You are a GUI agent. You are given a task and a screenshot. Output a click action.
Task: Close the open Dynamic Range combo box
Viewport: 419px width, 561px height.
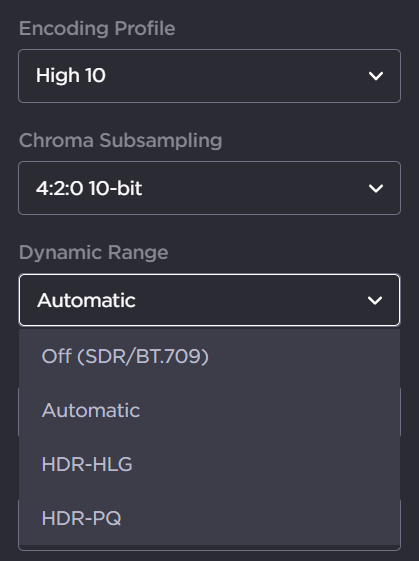209,300
